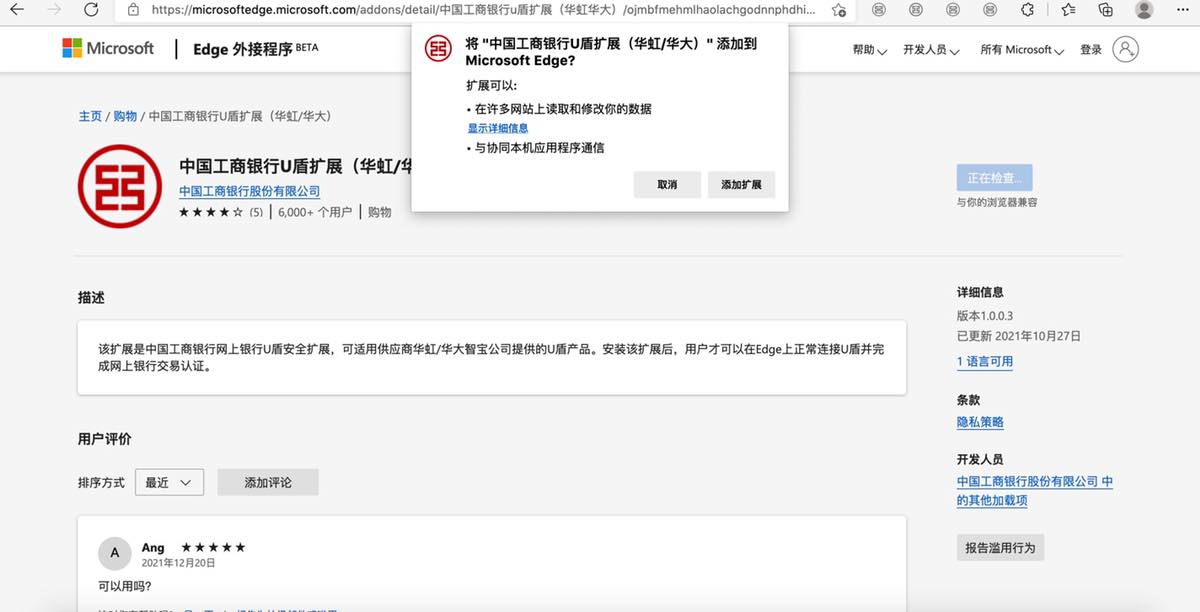1200x612 pixels.
Task: Expand the 所有 Microsoft dropdown
Action: coord(1021,50)
